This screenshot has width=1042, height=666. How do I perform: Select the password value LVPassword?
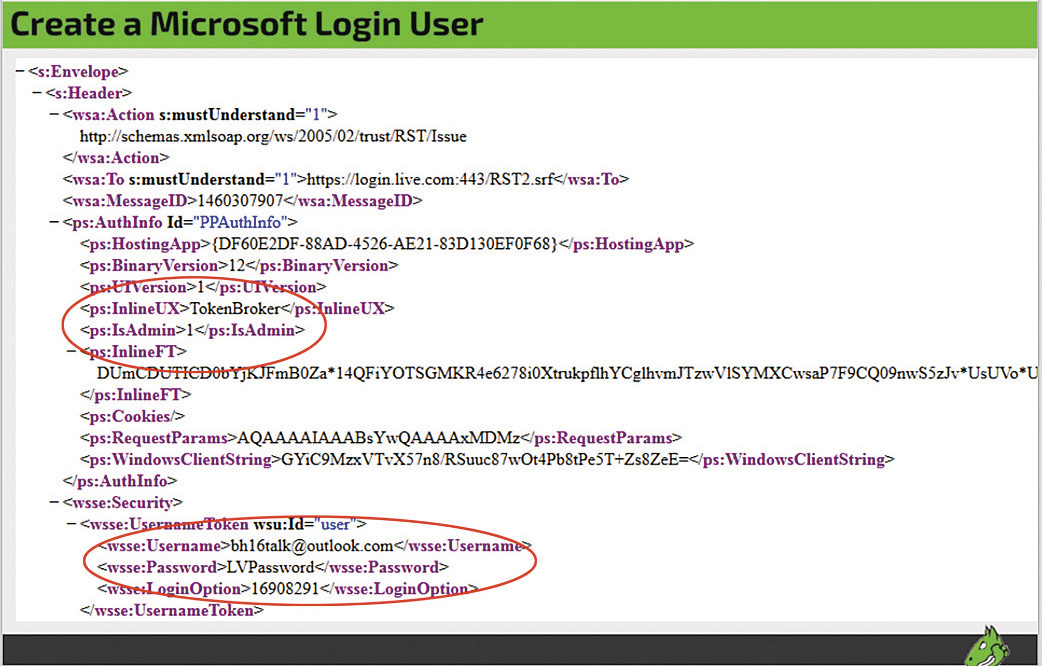(x=270, y=568)
